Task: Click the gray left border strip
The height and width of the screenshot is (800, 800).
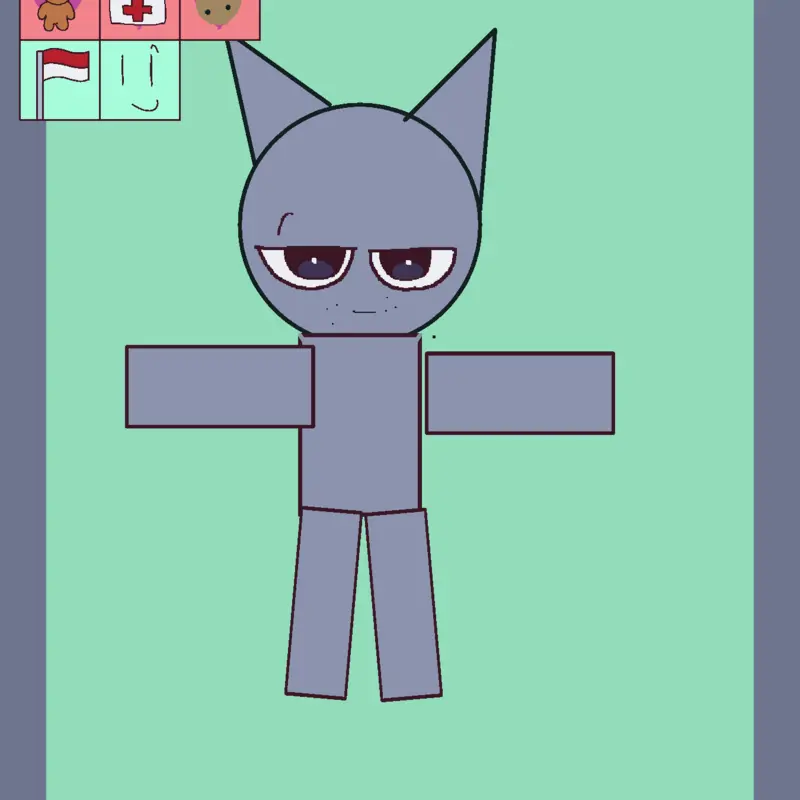Action: click(x=23, y=459)
